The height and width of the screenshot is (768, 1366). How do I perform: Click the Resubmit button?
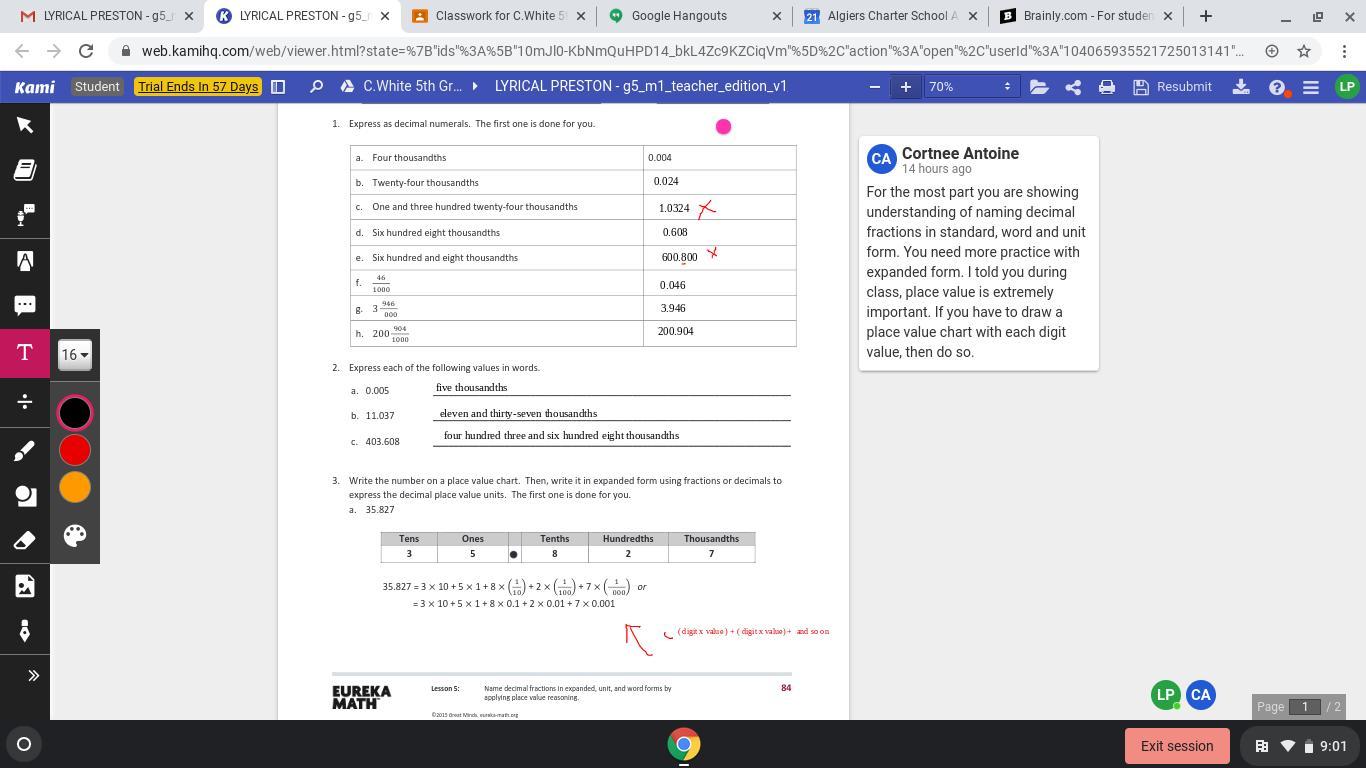(x=1172, y=87)
